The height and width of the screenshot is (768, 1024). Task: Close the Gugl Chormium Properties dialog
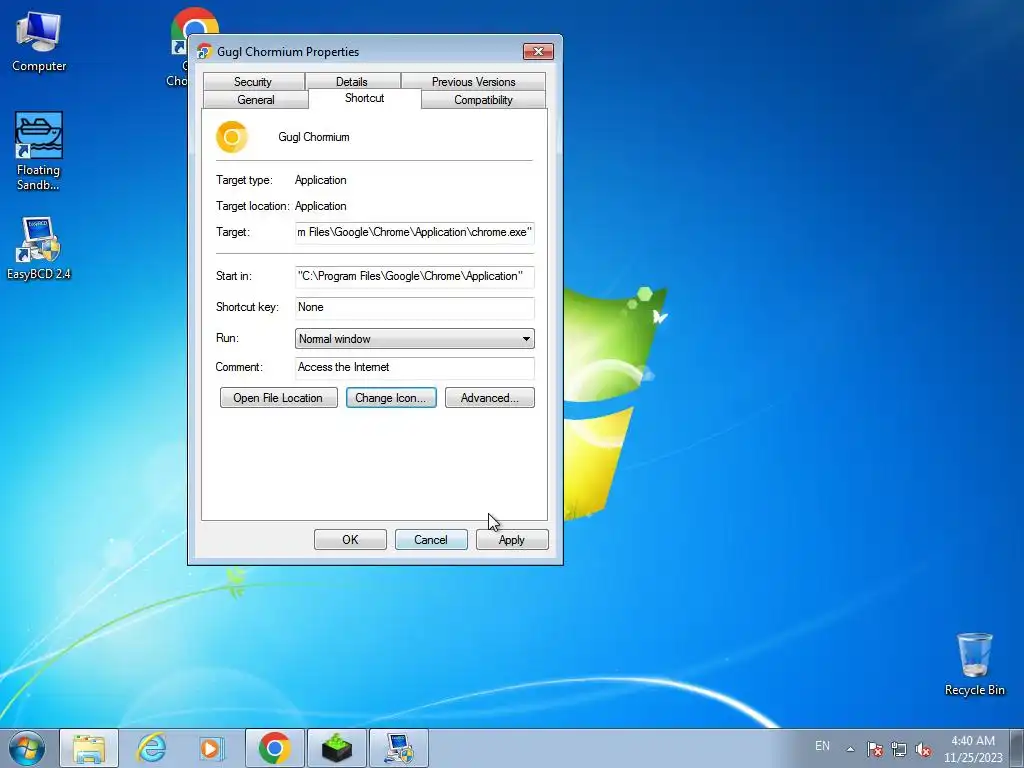538,52
